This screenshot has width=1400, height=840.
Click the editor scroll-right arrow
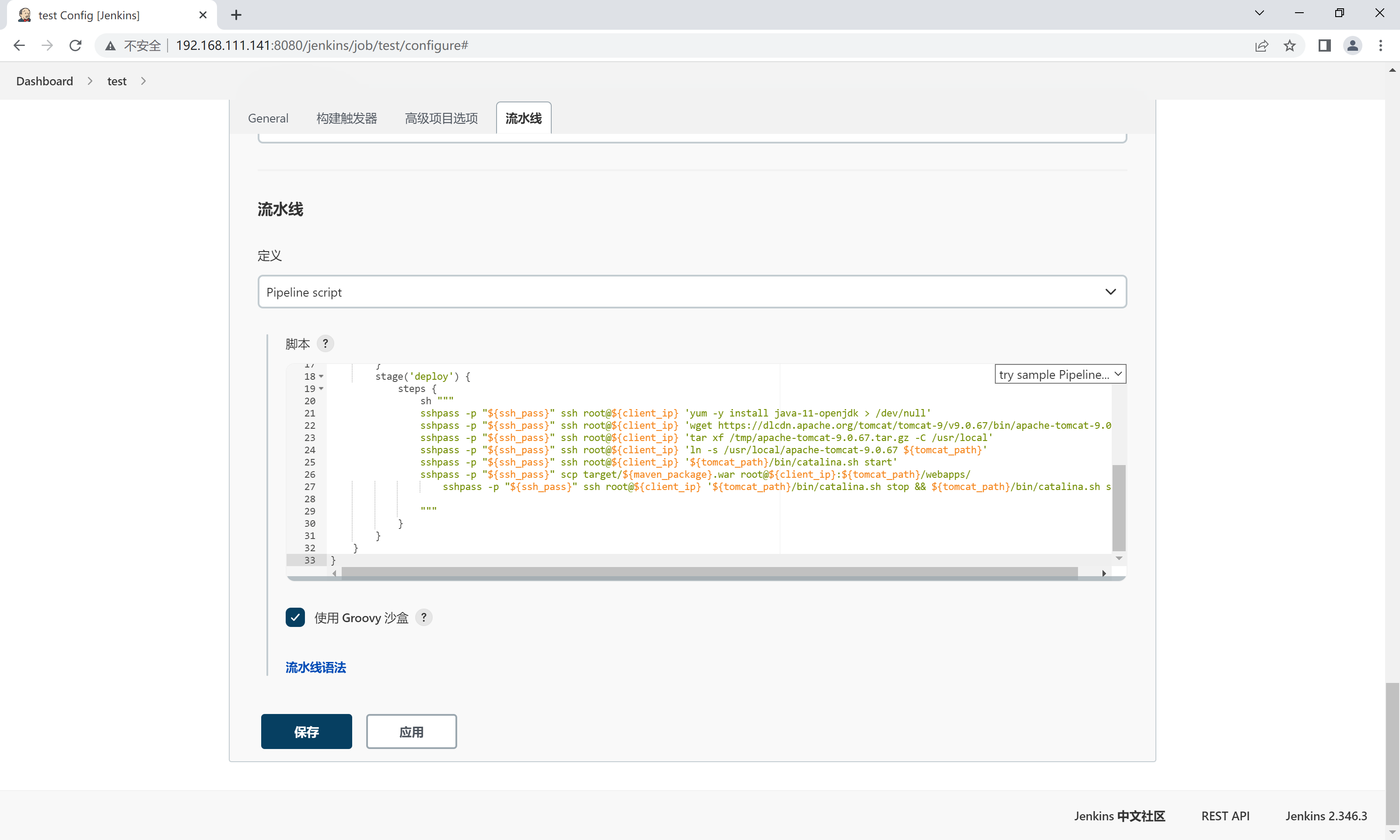(1103, 573)
